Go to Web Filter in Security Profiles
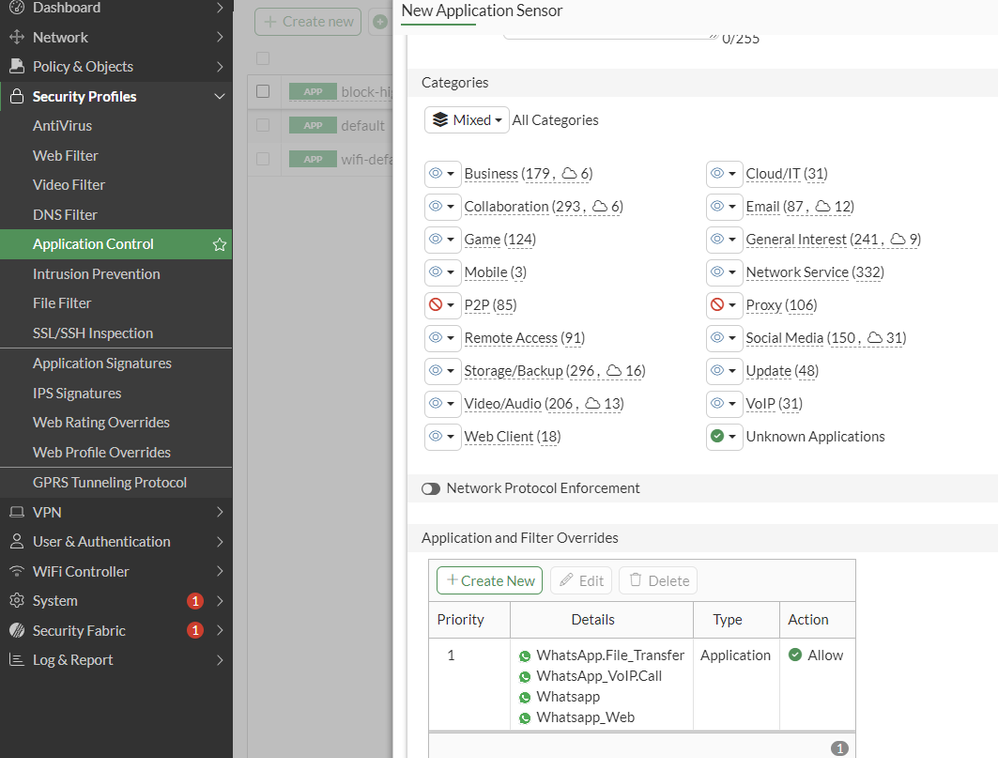Viewport: 998px width, 758px height. click(66, 156)
